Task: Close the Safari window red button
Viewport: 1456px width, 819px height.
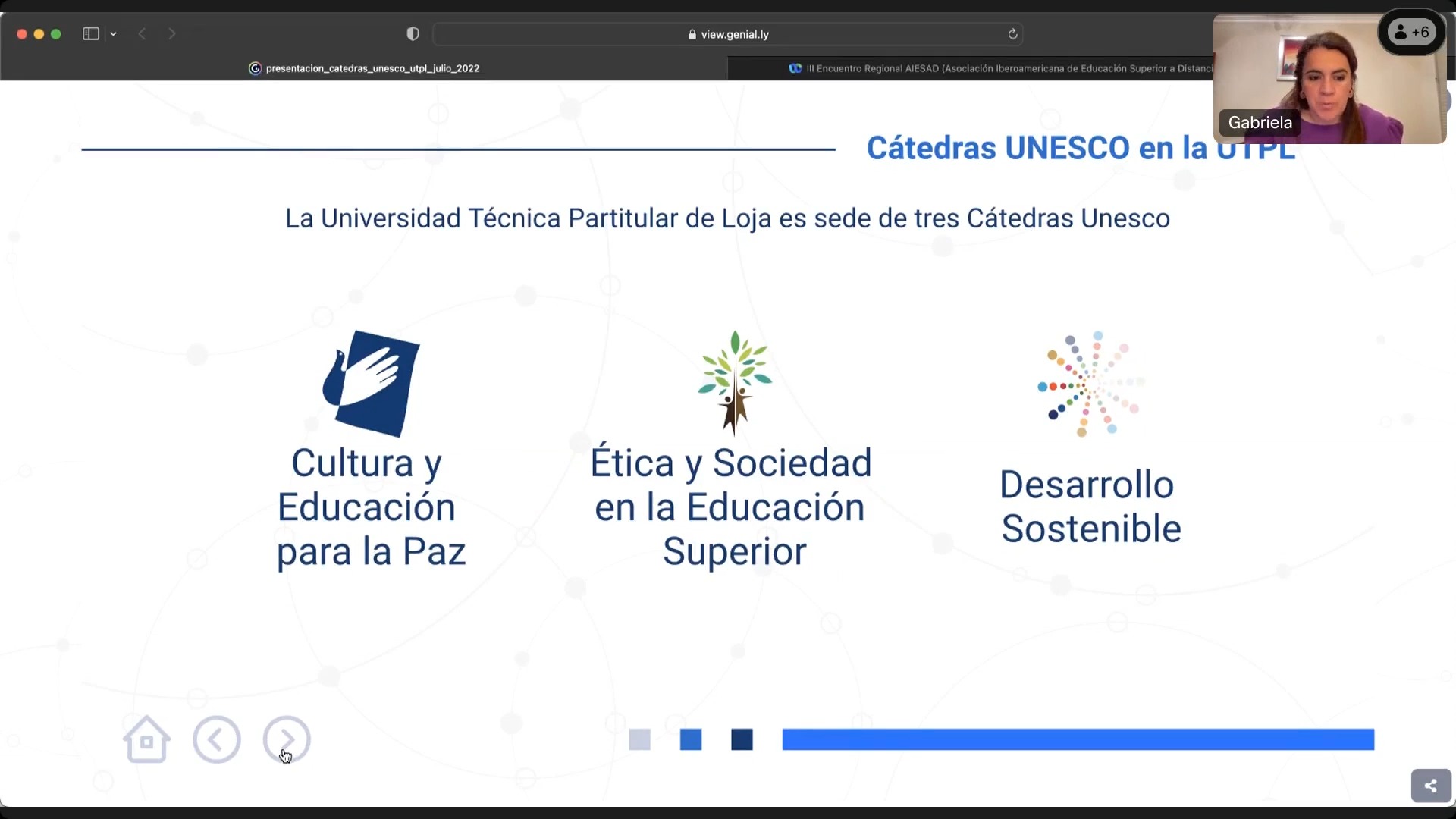Action: tap(22, 34)
